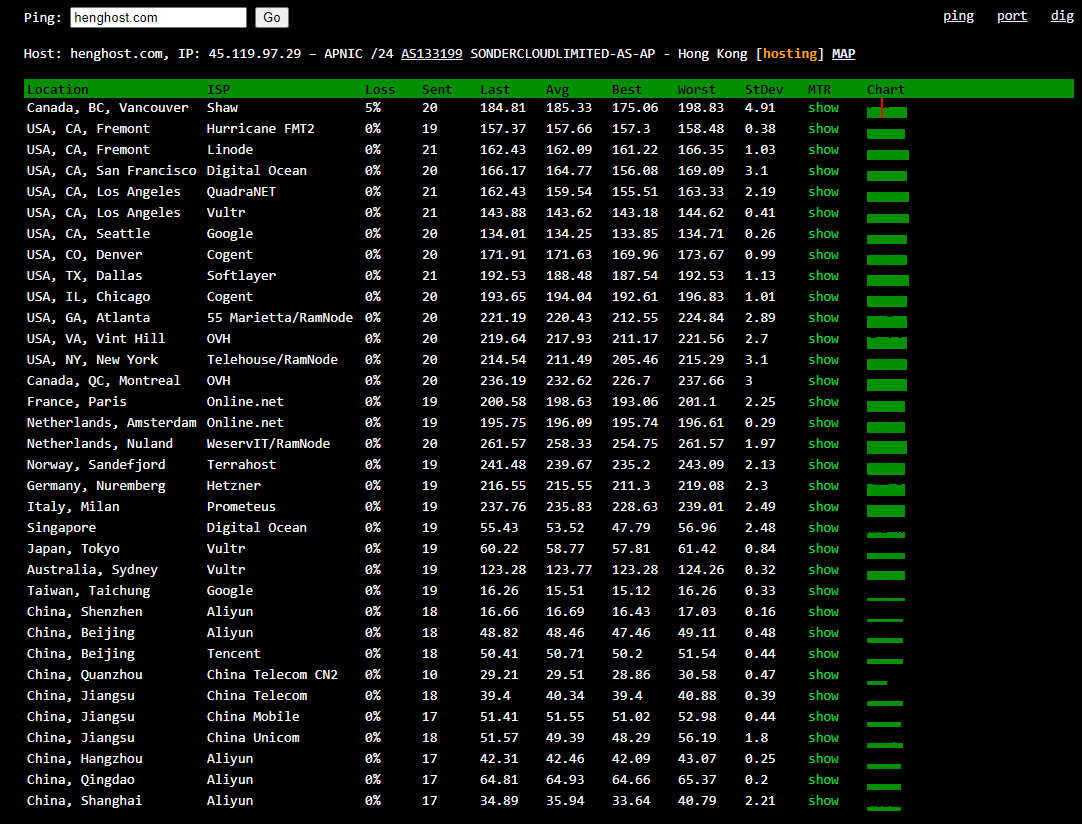This screenshot has width=1082, height=824.
Task: Show MTR for Fremont Hurricane FMT2
Action: point(823,129)
